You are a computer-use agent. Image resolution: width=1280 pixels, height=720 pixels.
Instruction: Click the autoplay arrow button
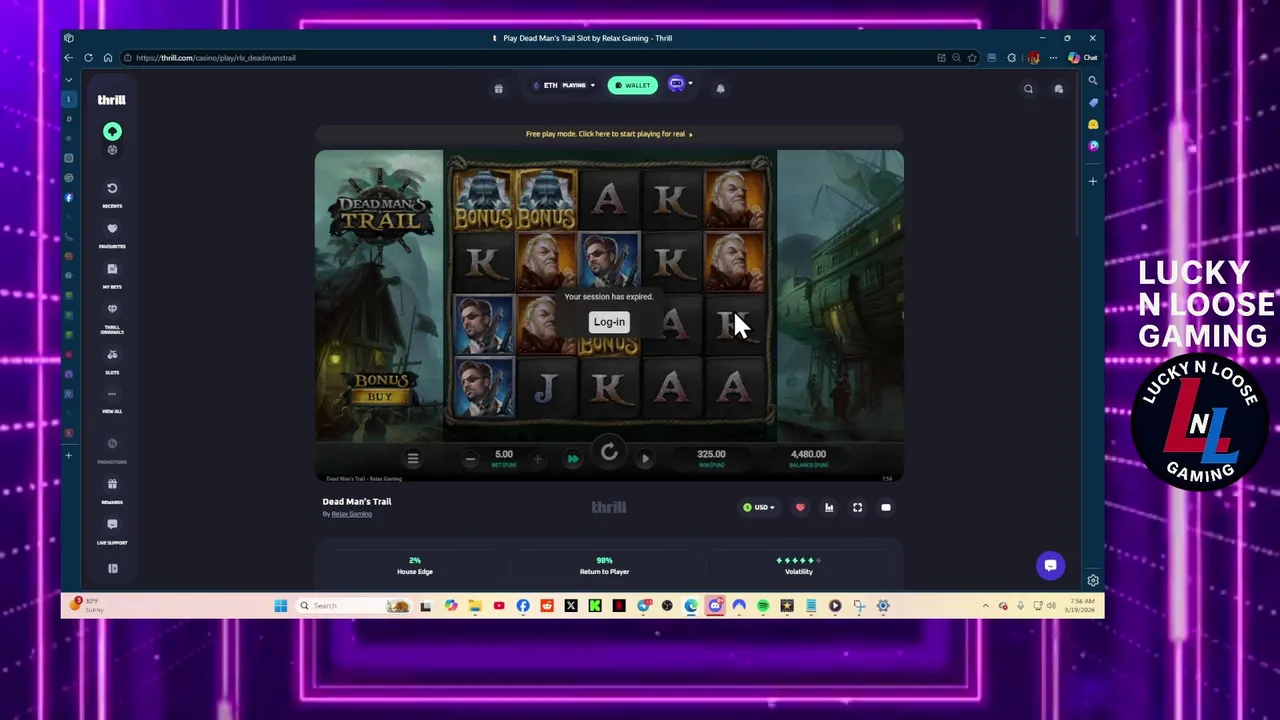645,459
